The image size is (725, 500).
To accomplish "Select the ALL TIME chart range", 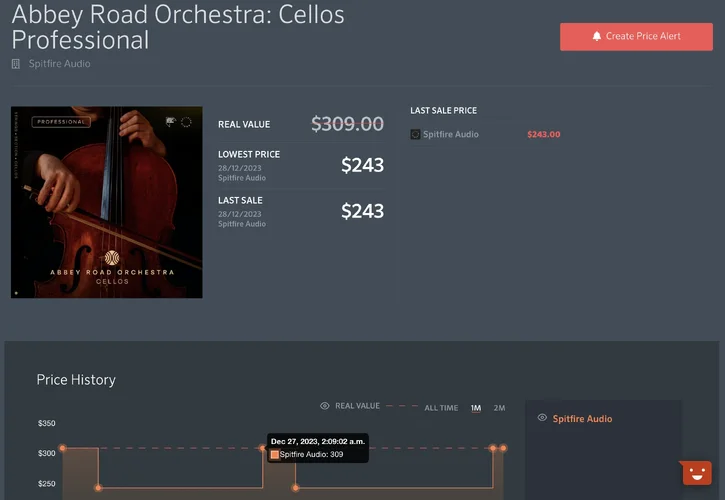I will 441,408.
